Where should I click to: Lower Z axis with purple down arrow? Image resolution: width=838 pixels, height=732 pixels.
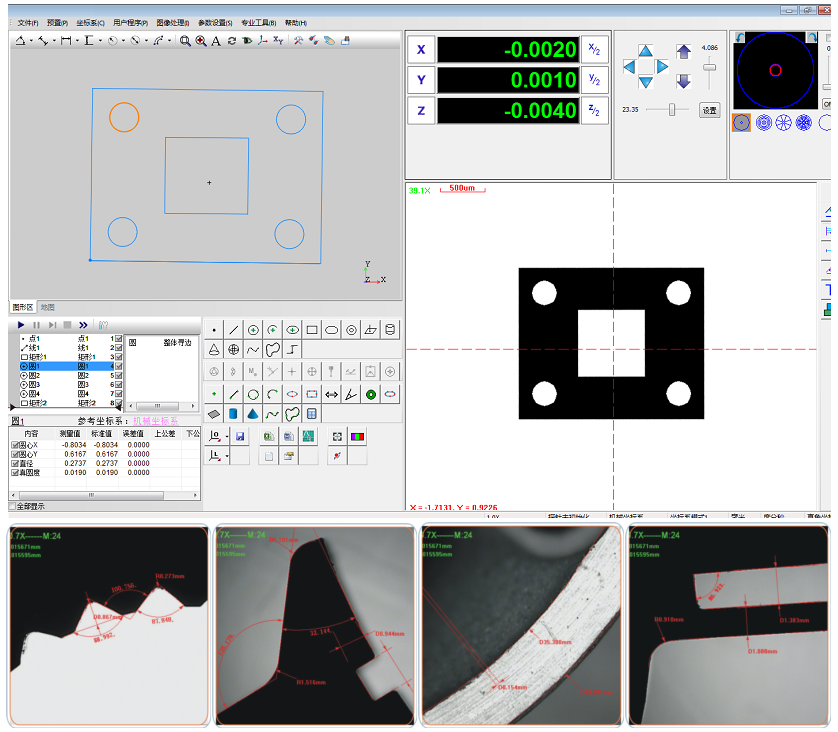[x=684, y=81]
